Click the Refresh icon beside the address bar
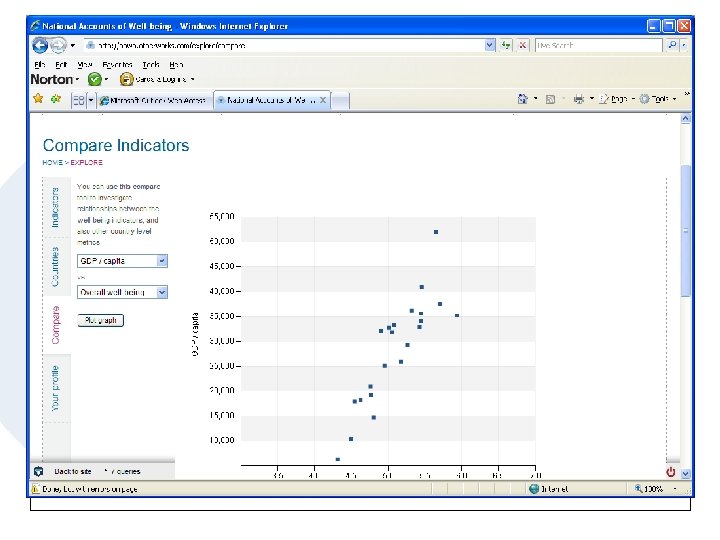Screen dimensions: 720x540 click(507, 45)
